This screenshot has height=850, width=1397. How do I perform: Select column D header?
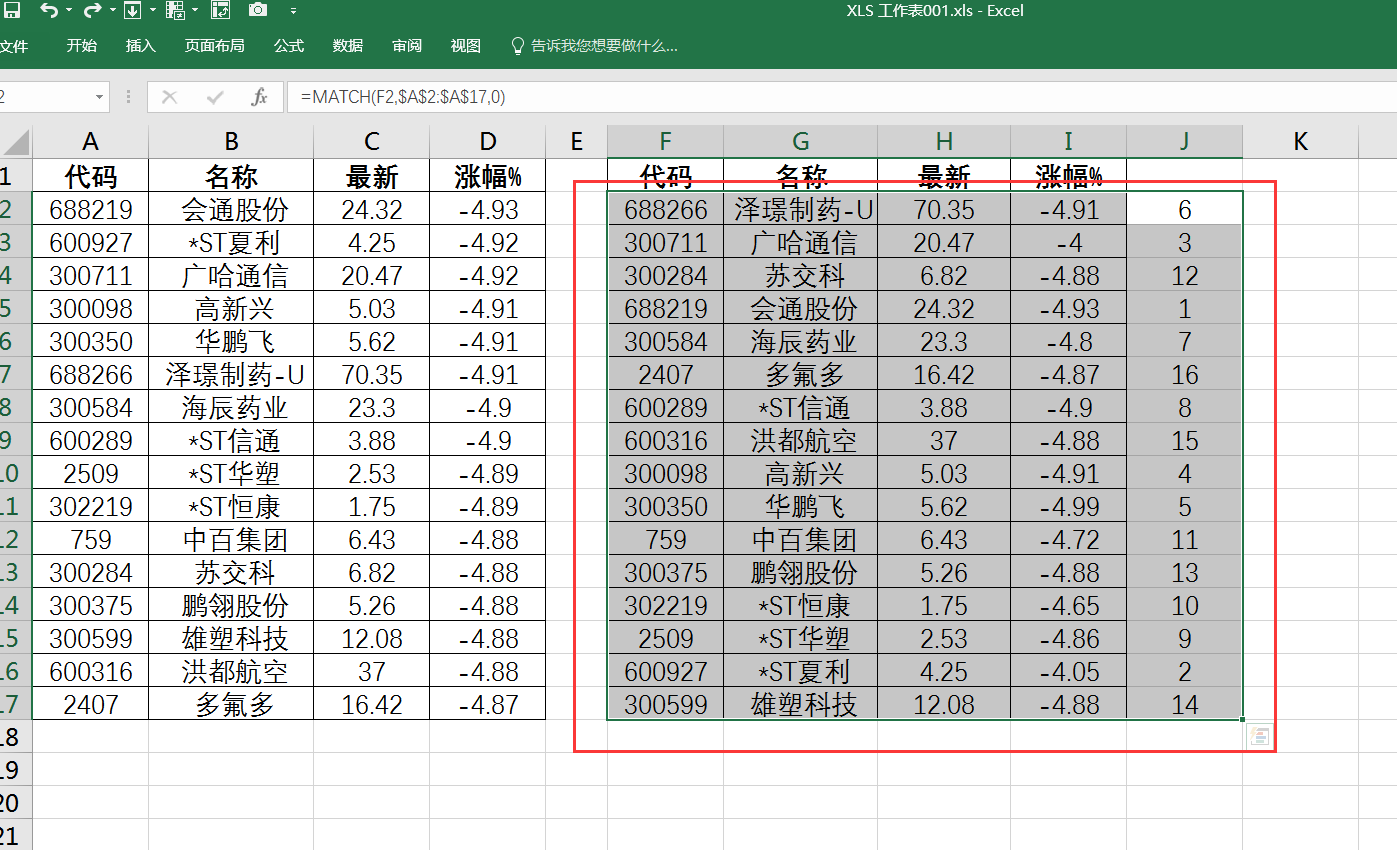coord(488,142)
